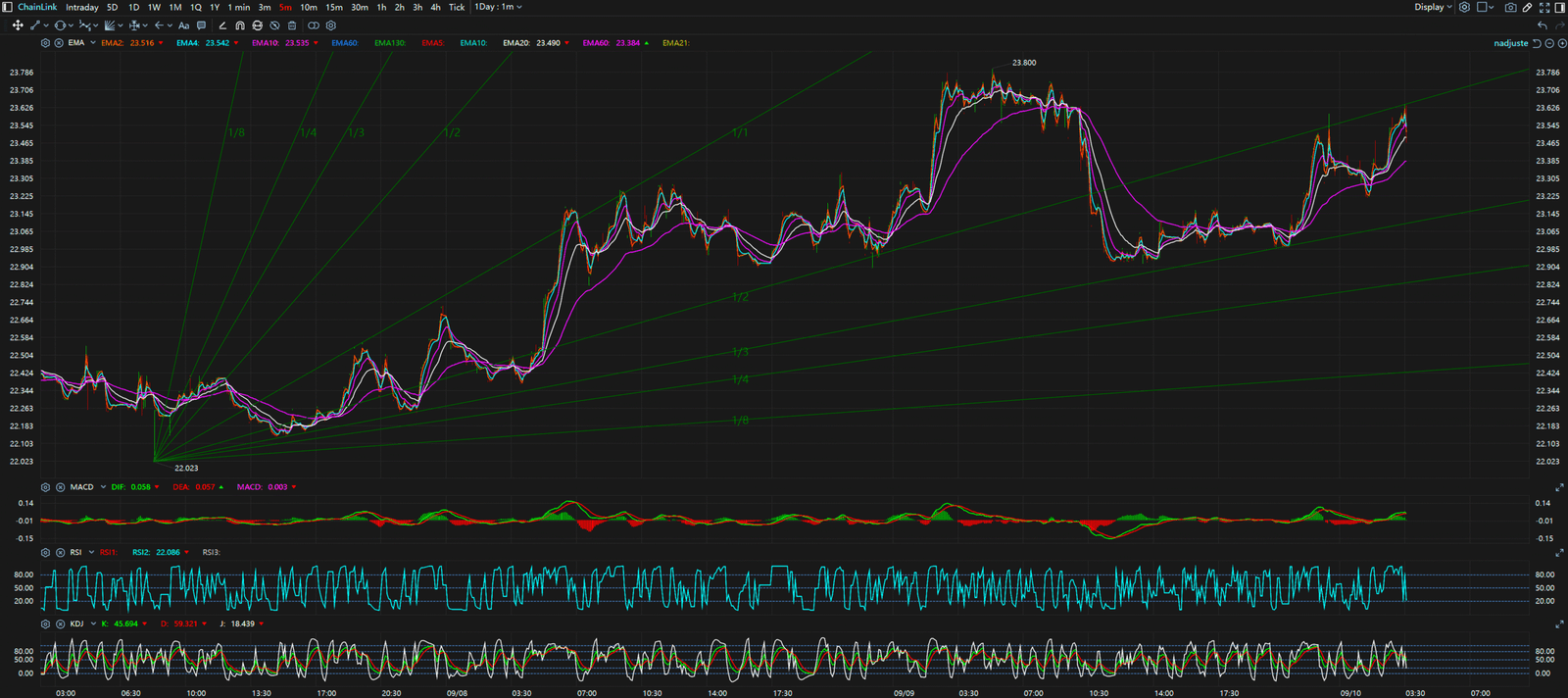The height and width of the screenshot is (698, 1568).
Task: Expand the Gann fan tool options arrow
Action: (120, 25)
